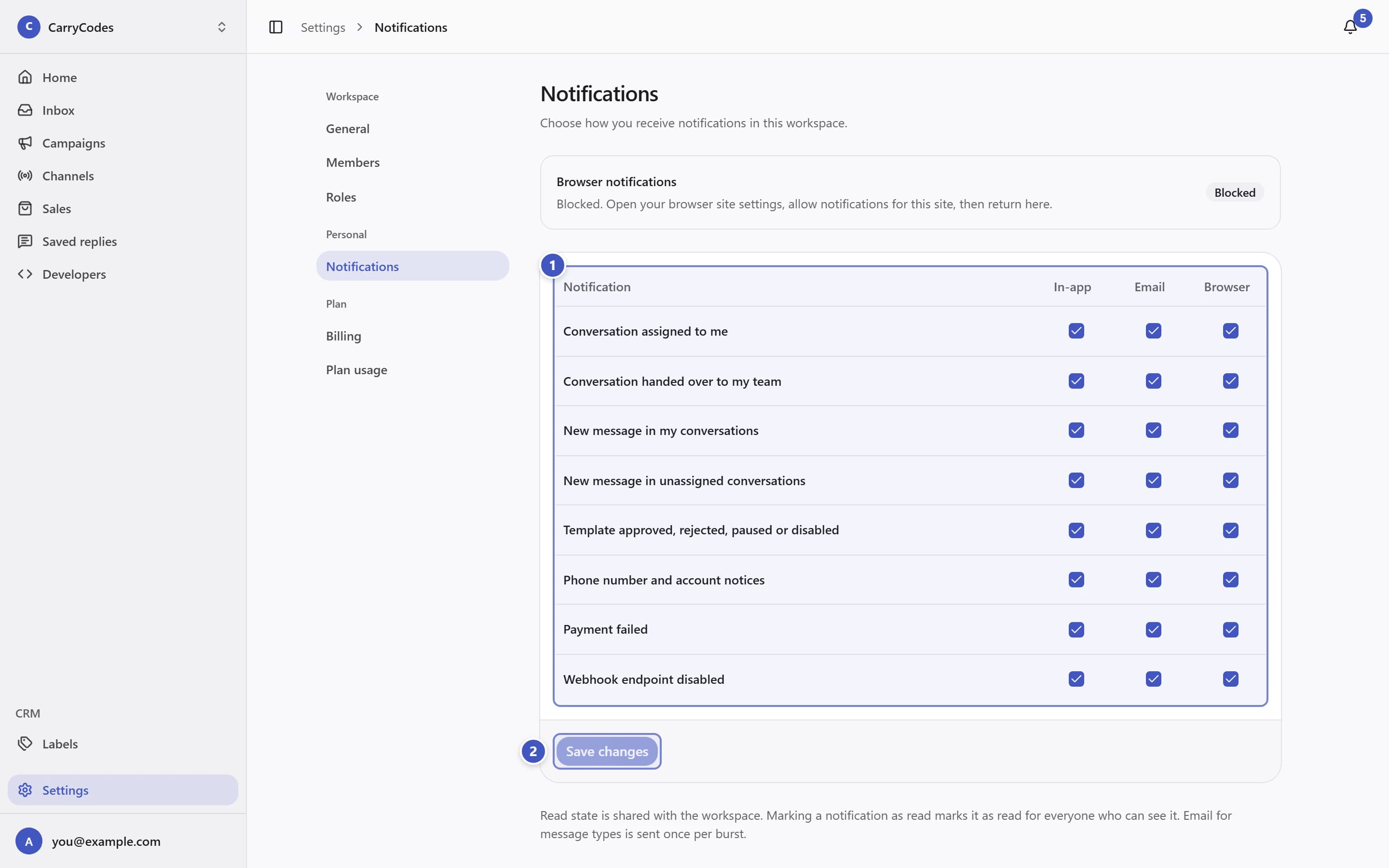Image resolution: width=1389 pixels, height=868 pixels.
Task: Open the Saved replies message icon
Action: point(25,241)
